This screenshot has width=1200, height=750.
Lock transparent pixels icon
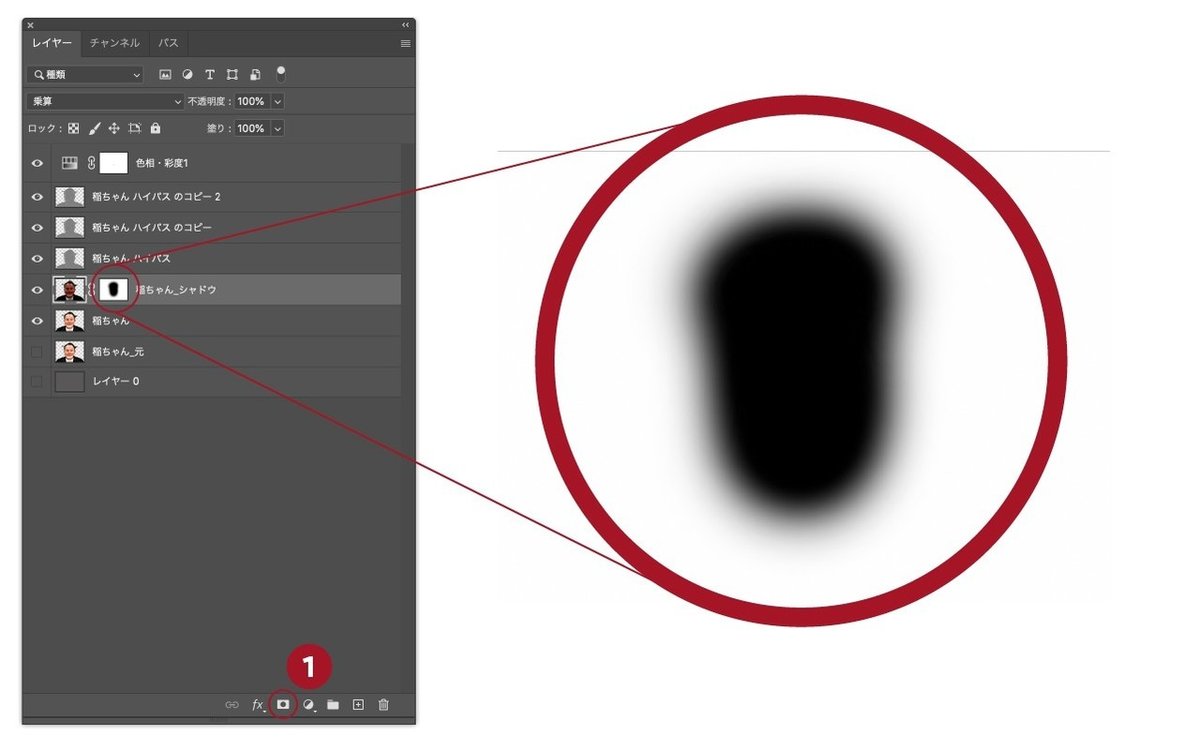(73, 128)
